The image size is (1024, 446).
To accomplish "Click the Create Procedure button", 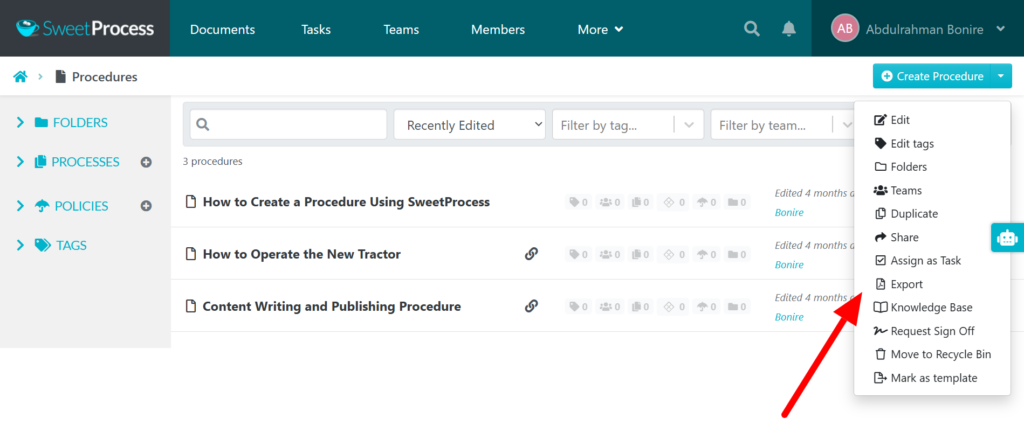I will click(931, 76).
